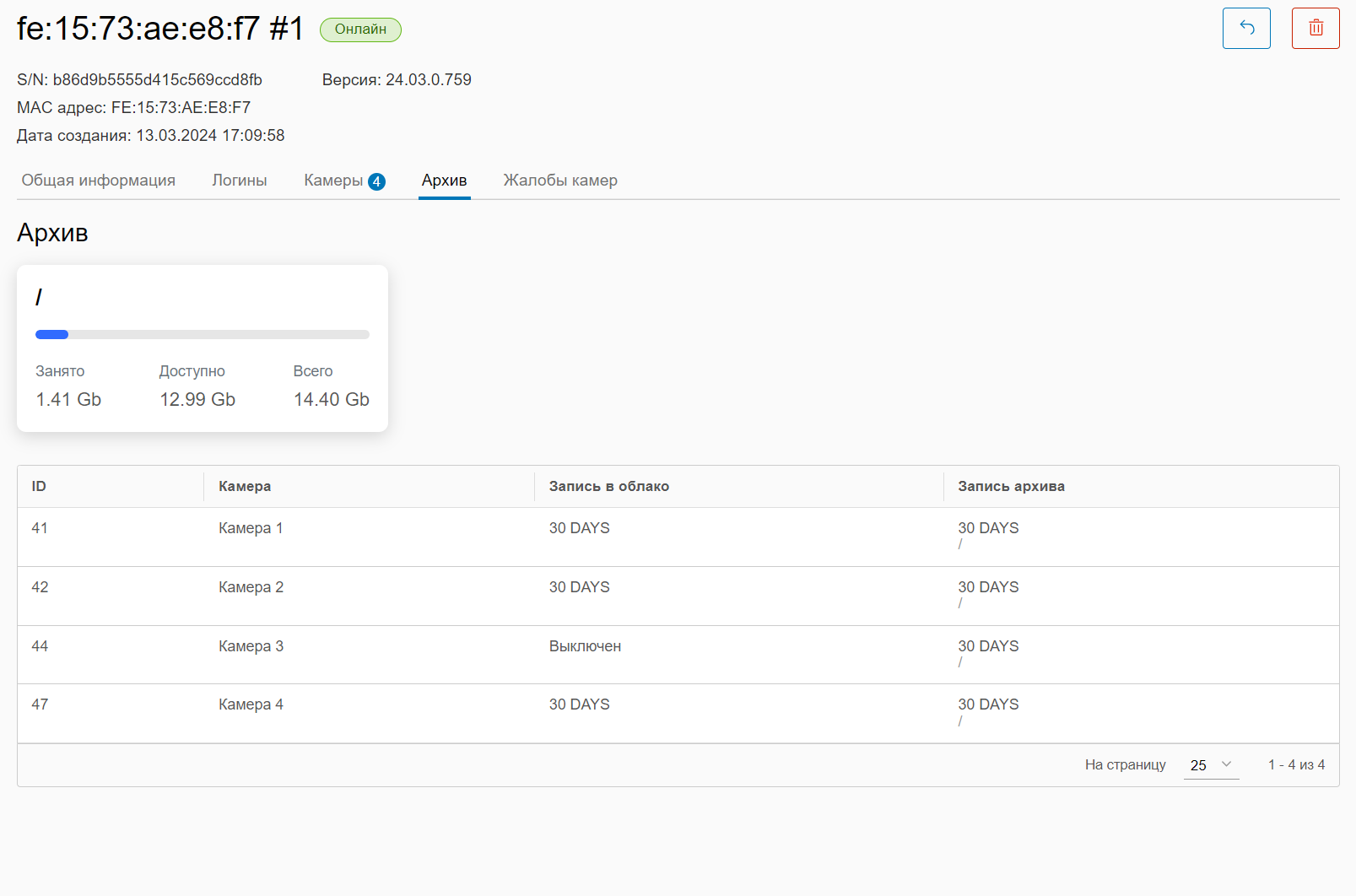Click the dropdown chevron next to 25
This screenshot has height=896, width=1356.
1227,764
